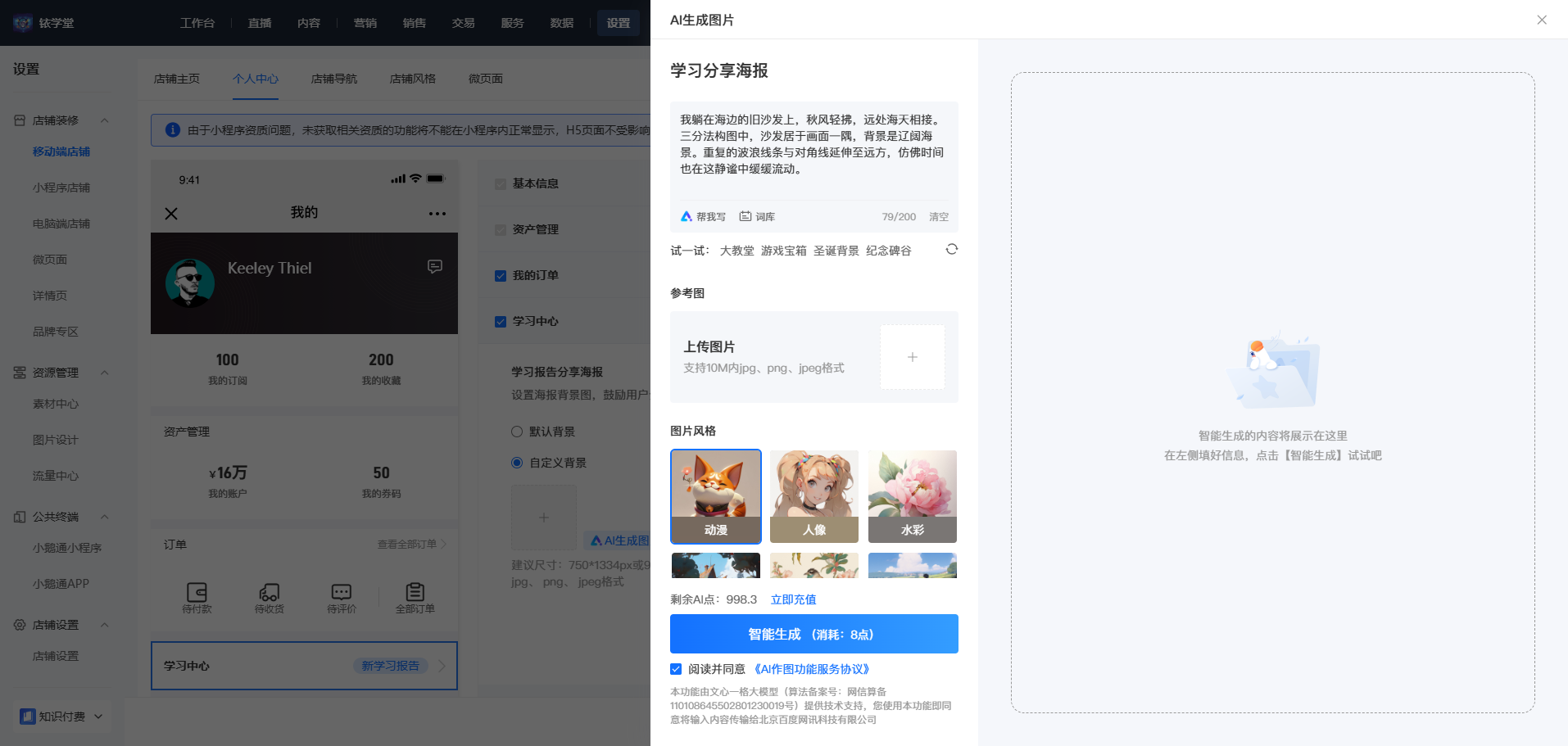Click the 全部订单 icon in phone preview

coord(415,591)
